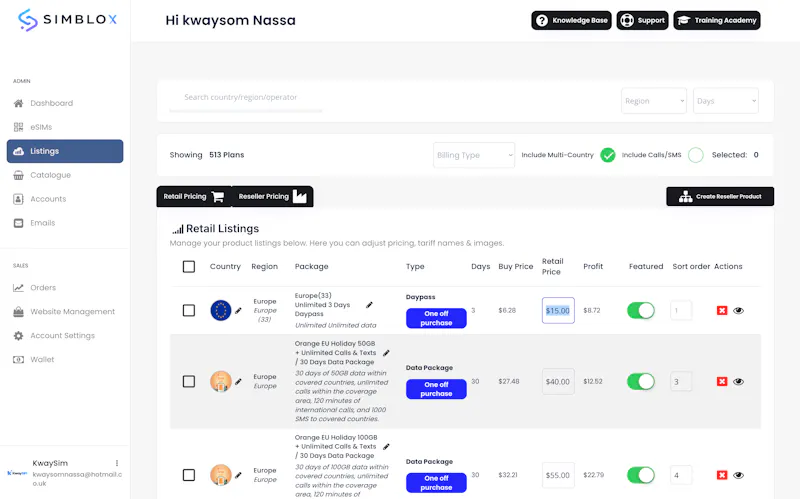
Task: Click the $55.00 retail price field
Action: coord(558,475)
